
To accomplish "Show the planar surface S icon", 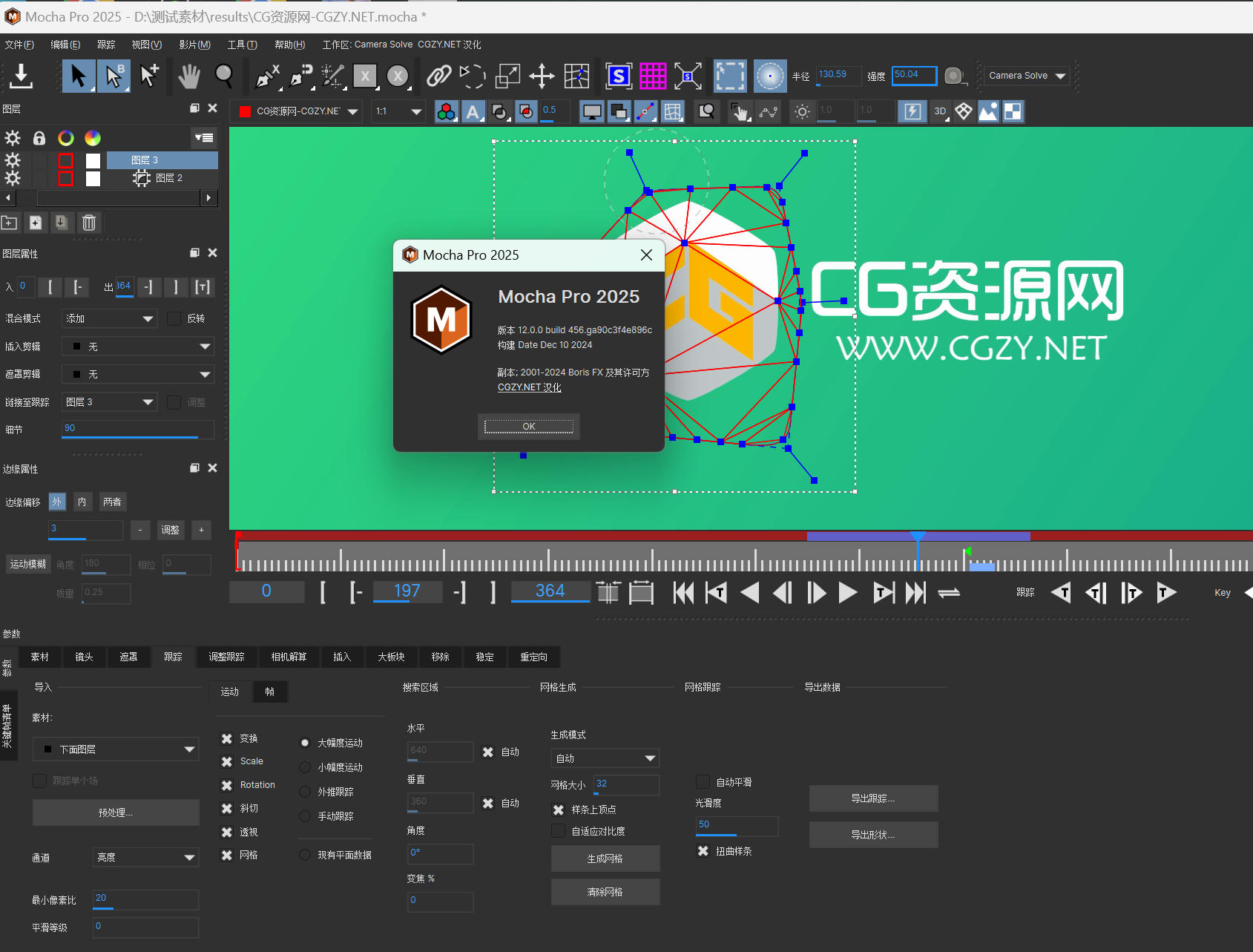I will coord(618,76).
